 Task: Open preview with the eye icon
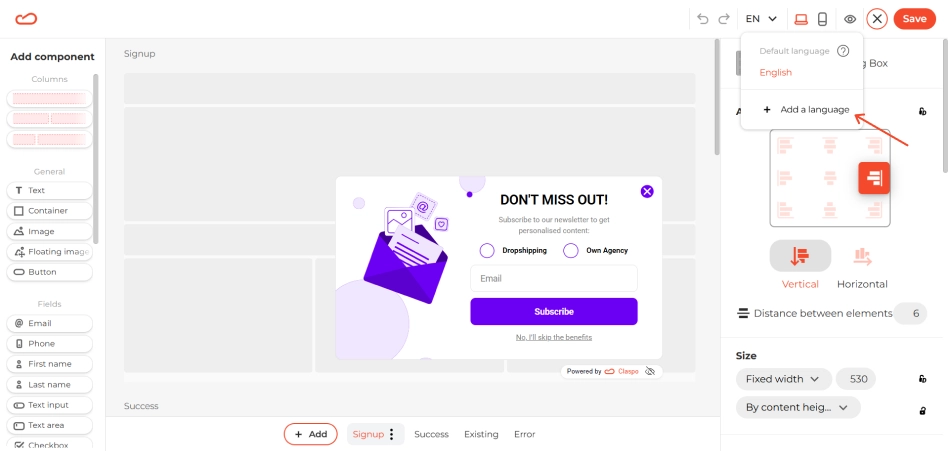850,19
